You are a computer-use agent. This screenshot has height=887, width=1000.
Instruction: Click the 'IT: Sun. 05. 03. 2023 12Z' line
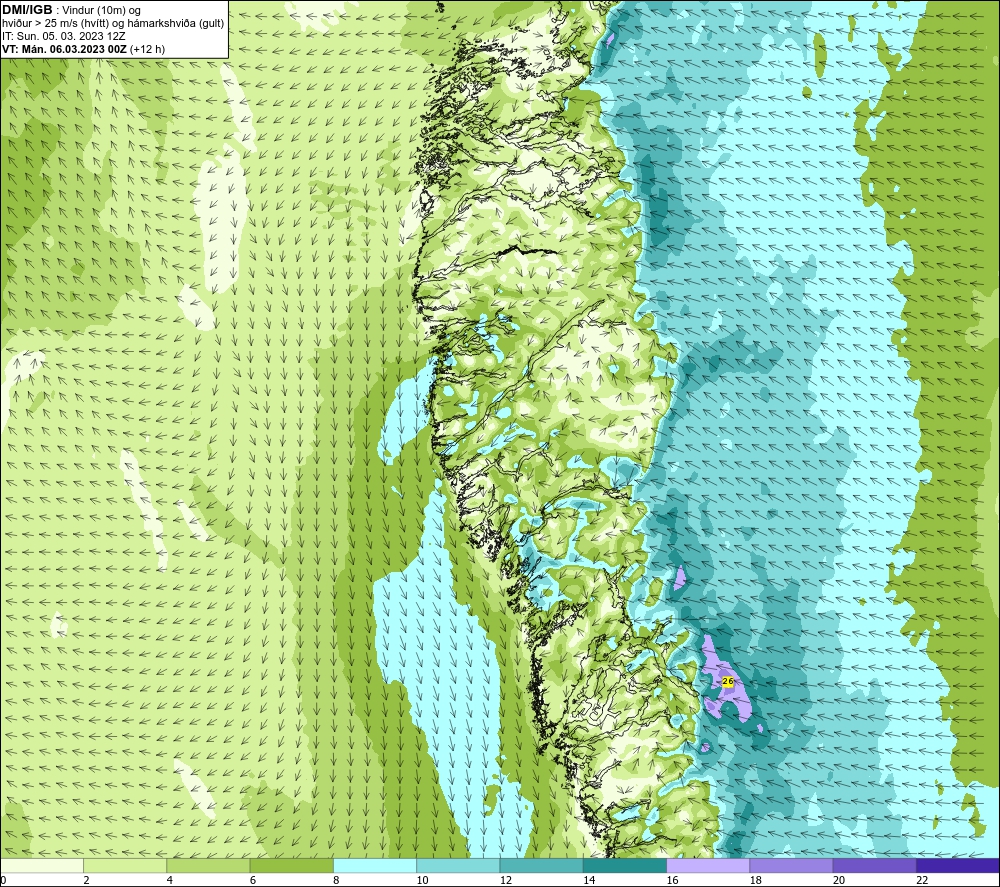(x=64, y=36)
